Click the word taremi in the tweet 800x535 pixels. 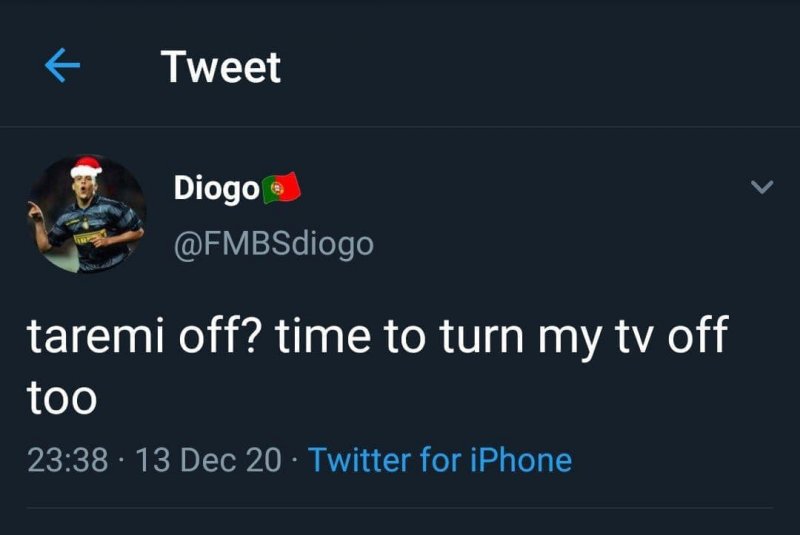(87, 338)
